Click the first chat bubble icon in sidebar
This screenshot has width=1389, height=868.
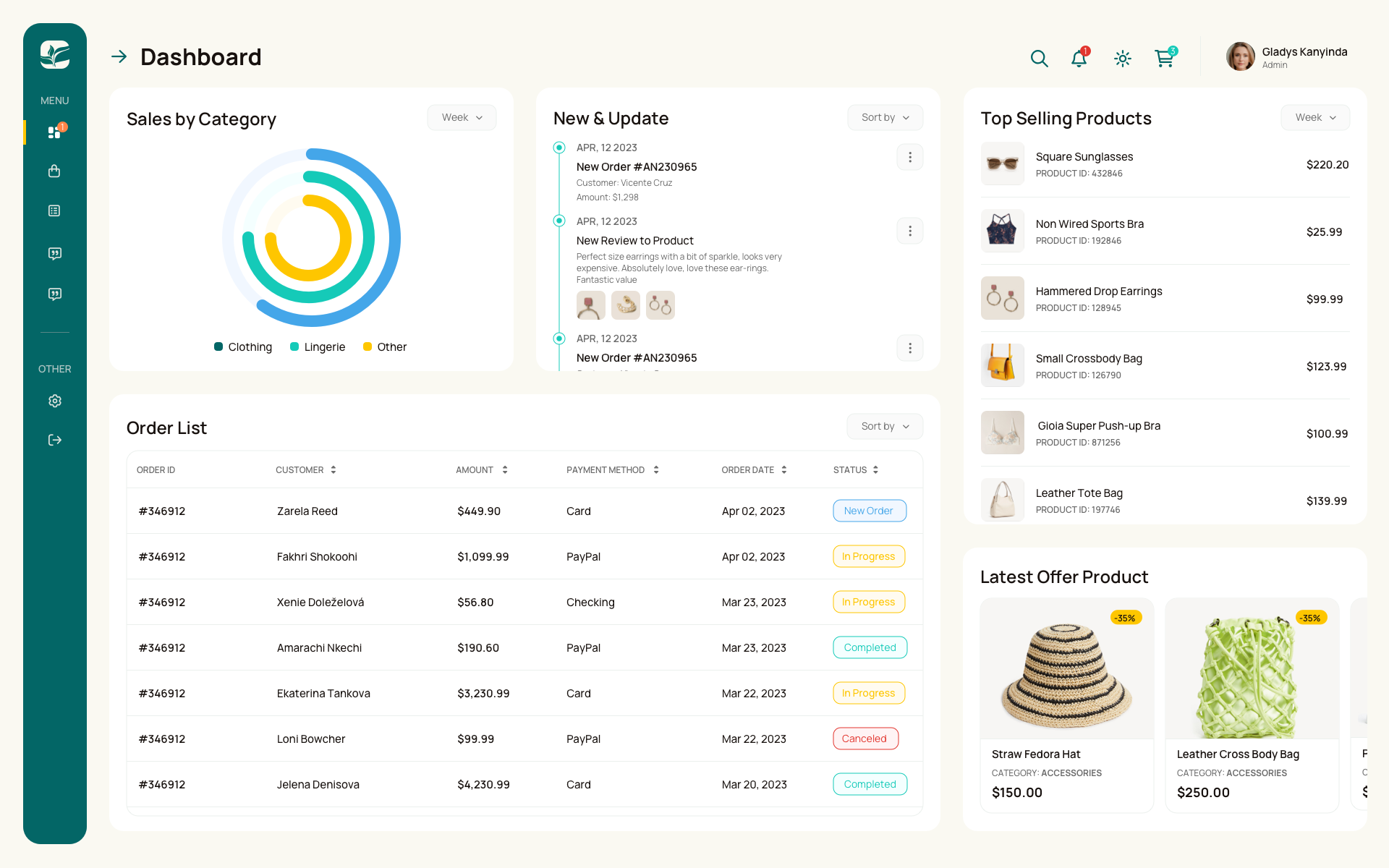click(54, 252)
